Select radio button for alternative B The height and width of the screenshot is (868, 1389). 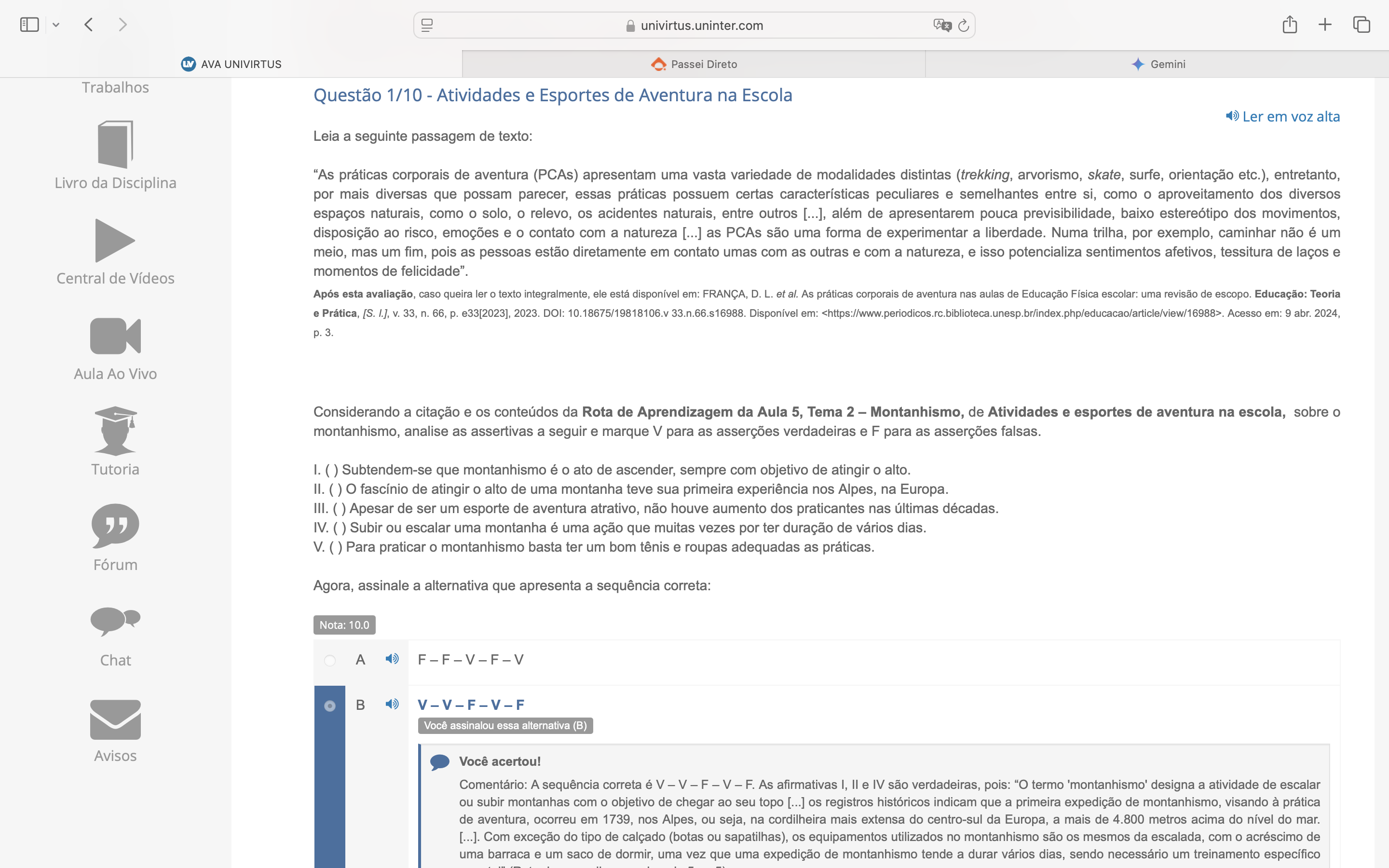coord(330,705)
